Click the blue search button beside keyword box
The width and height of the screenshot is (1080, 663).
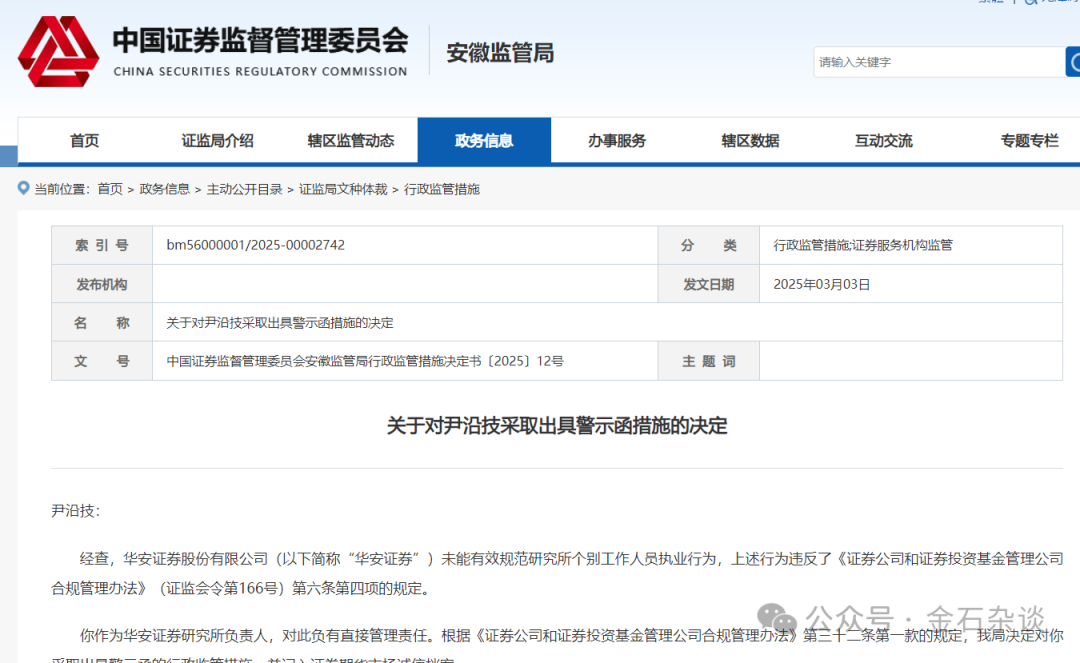pos(1072,62)
